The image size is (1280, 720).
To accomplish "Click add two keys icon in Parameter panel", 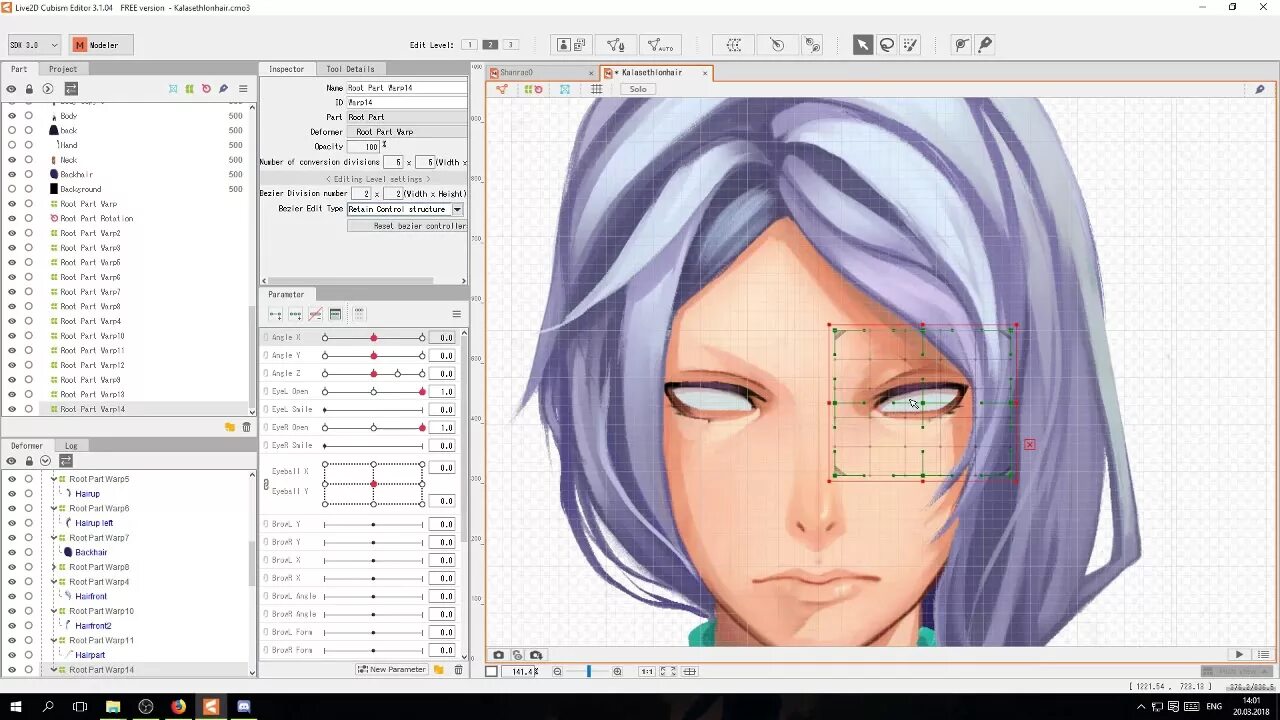I will 276,314.
